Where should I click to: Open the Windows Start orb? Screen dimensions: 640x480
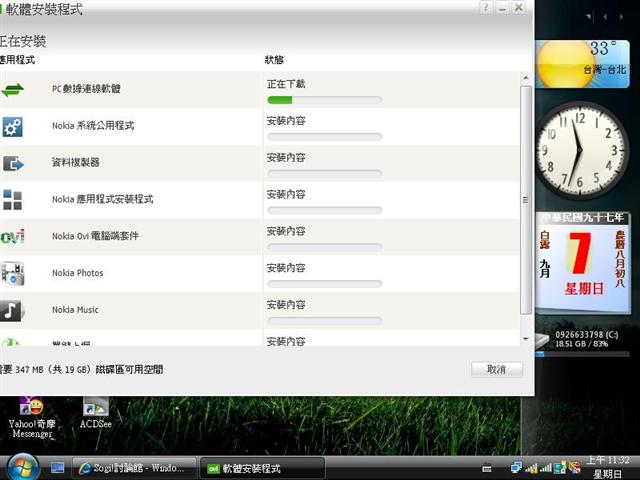click(x=22, y=468)
